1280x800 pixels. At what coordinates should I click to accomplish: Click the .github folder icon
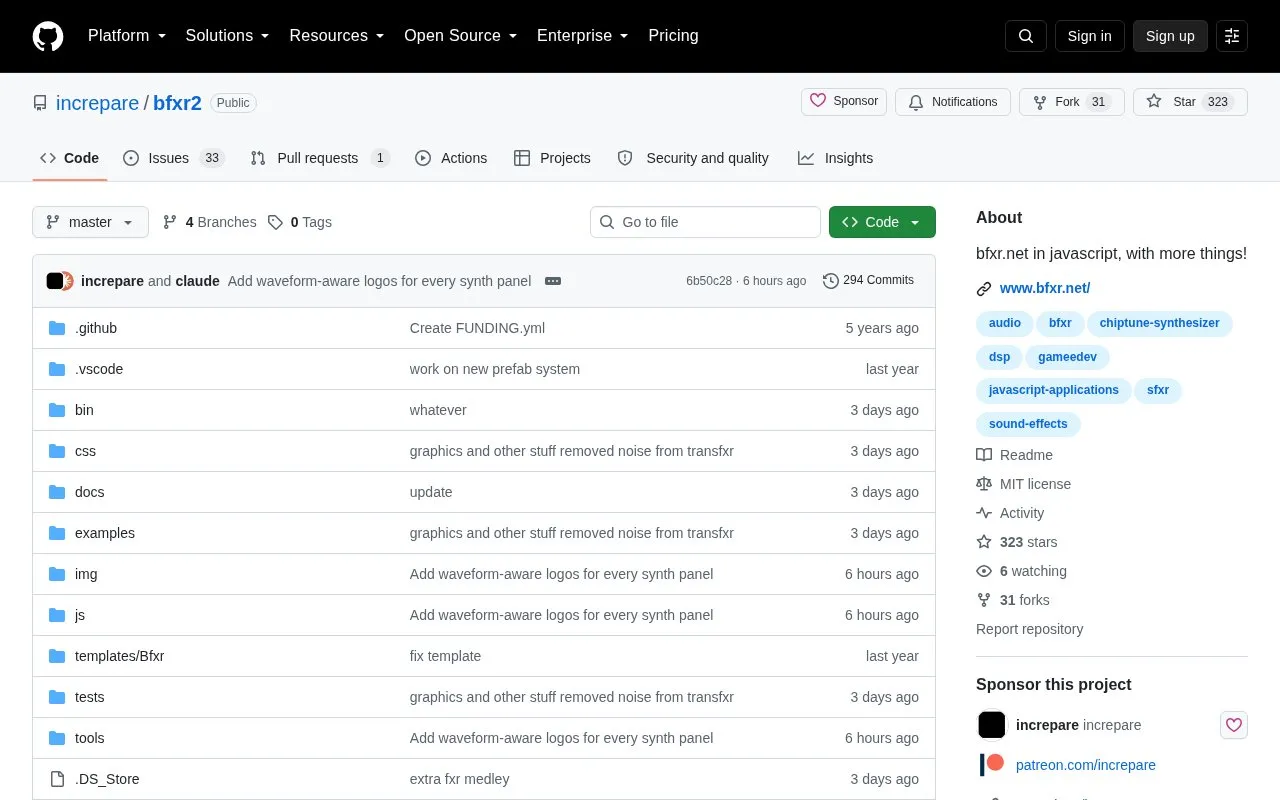tap(57, 328)
